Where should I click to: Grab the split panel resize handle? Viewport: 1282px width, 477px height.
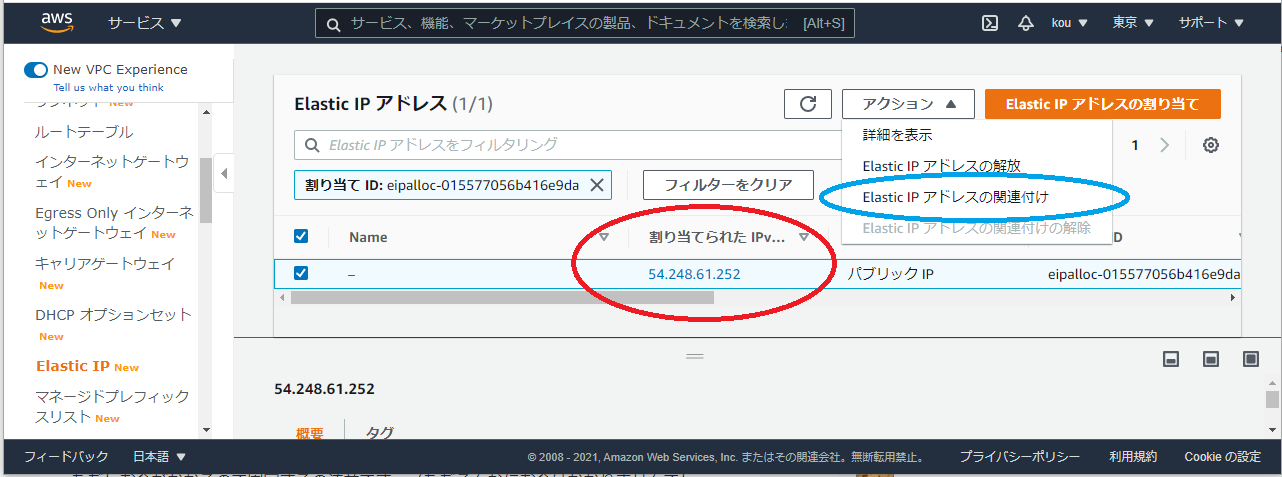(695, 356)
